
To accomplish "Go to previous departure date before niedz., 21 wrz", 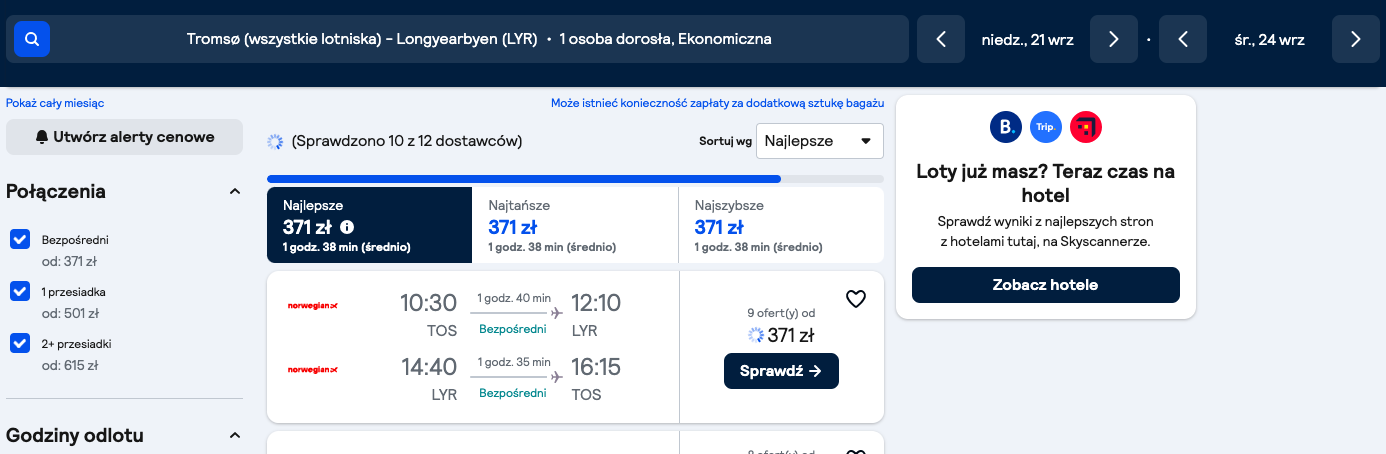I will [x=941, y=39].
